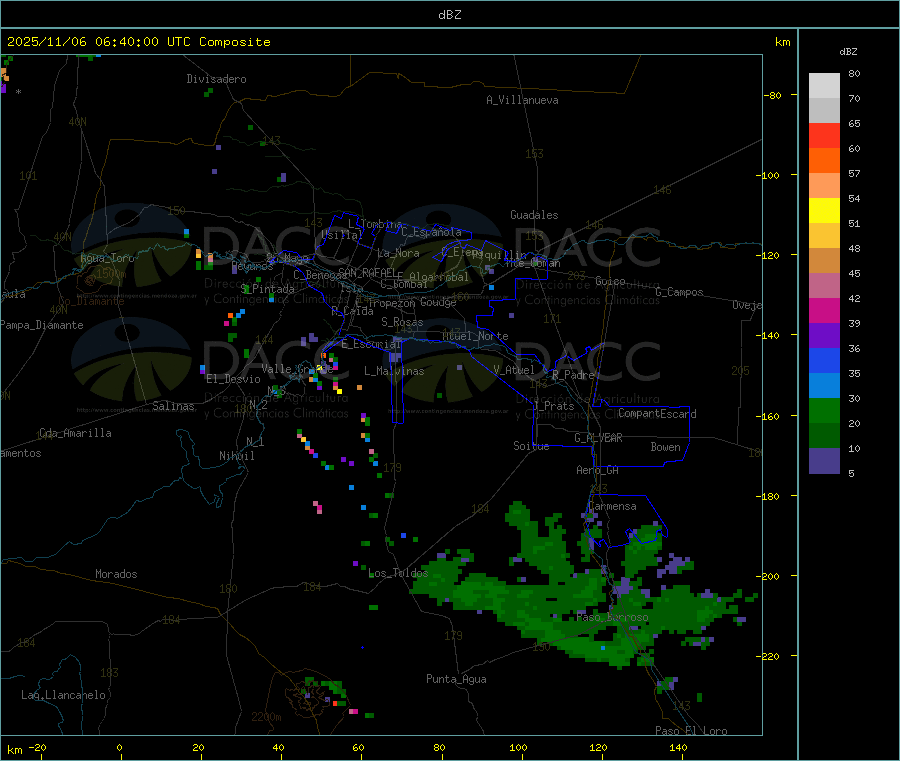Click the Paso_El_Loro map label
Screen dimensions: 900x761
tap(691, 731)
